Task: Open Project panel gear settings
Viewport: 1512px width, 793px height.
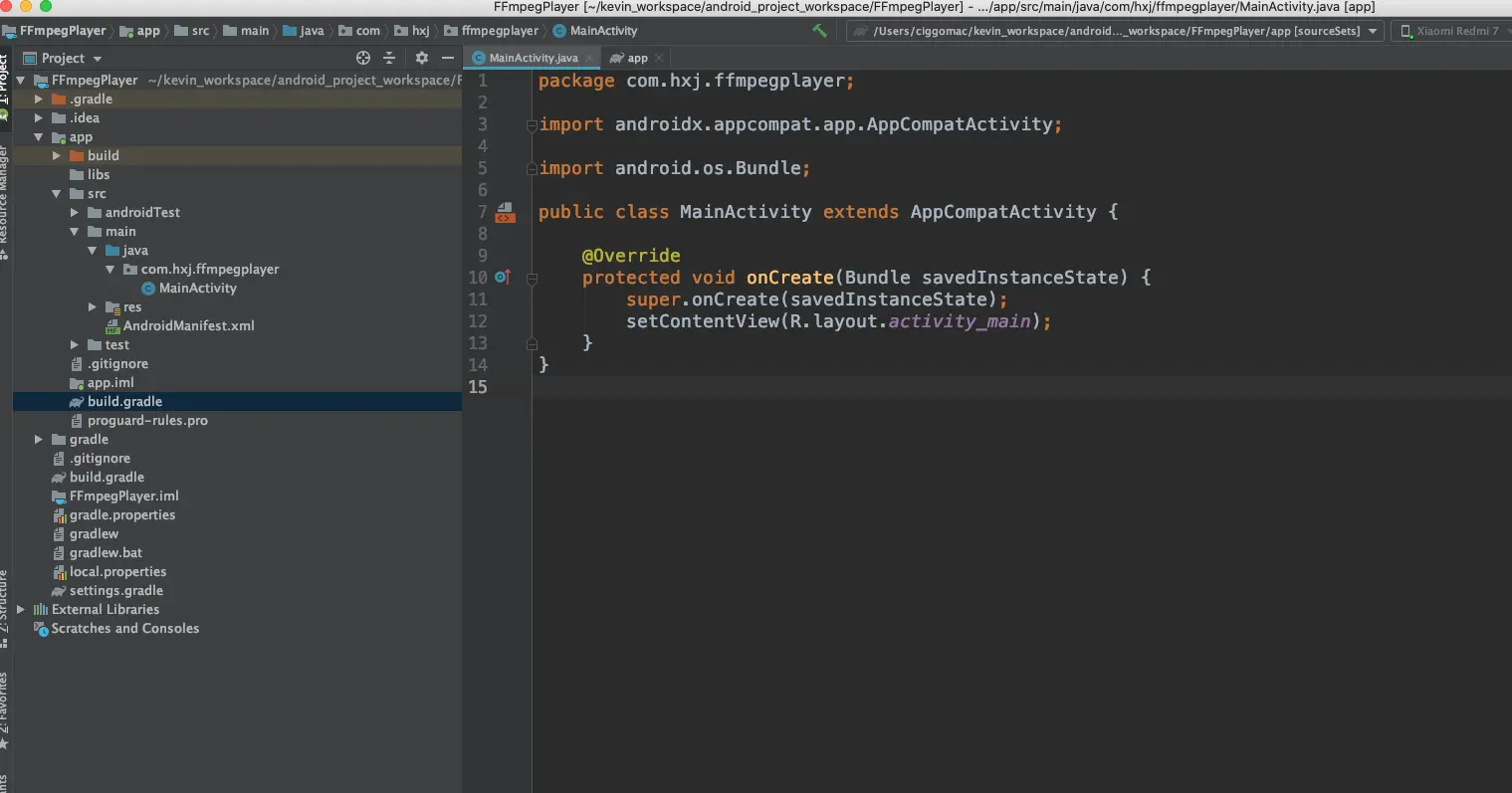Action: (421, 58)
